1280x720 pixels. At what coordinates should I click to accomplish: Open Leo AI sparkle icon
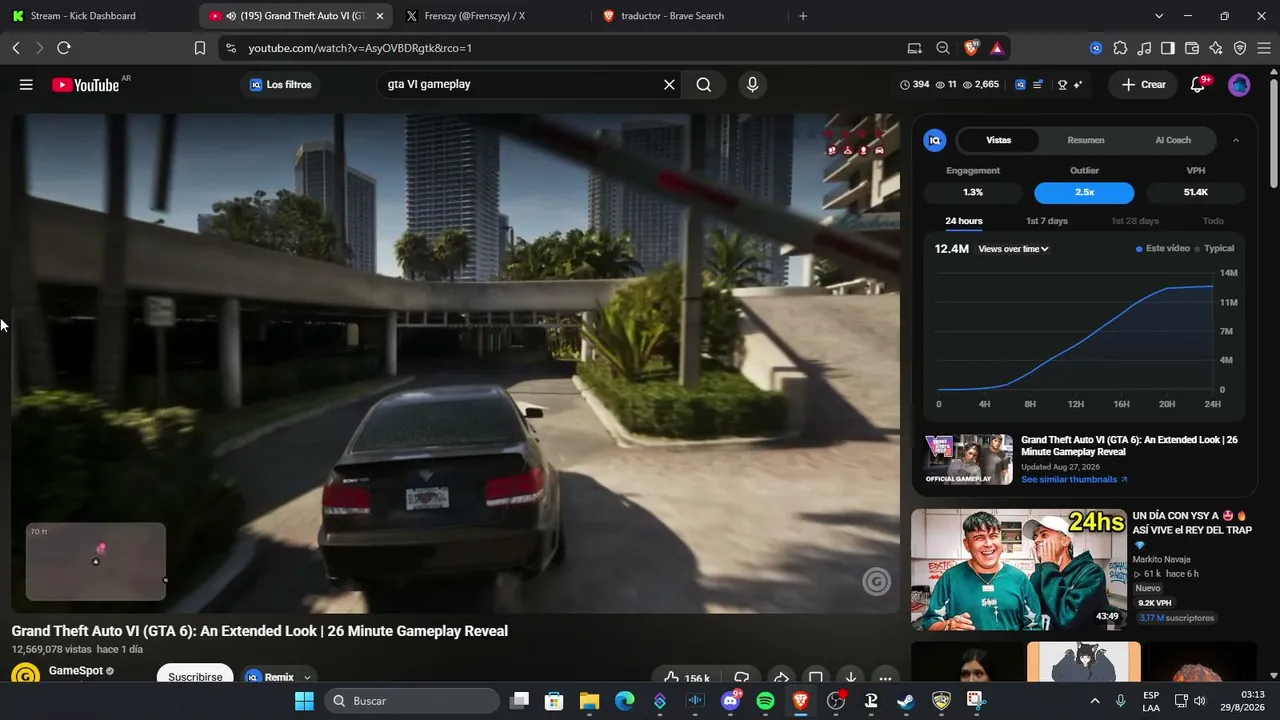[x=1216, y=48]
